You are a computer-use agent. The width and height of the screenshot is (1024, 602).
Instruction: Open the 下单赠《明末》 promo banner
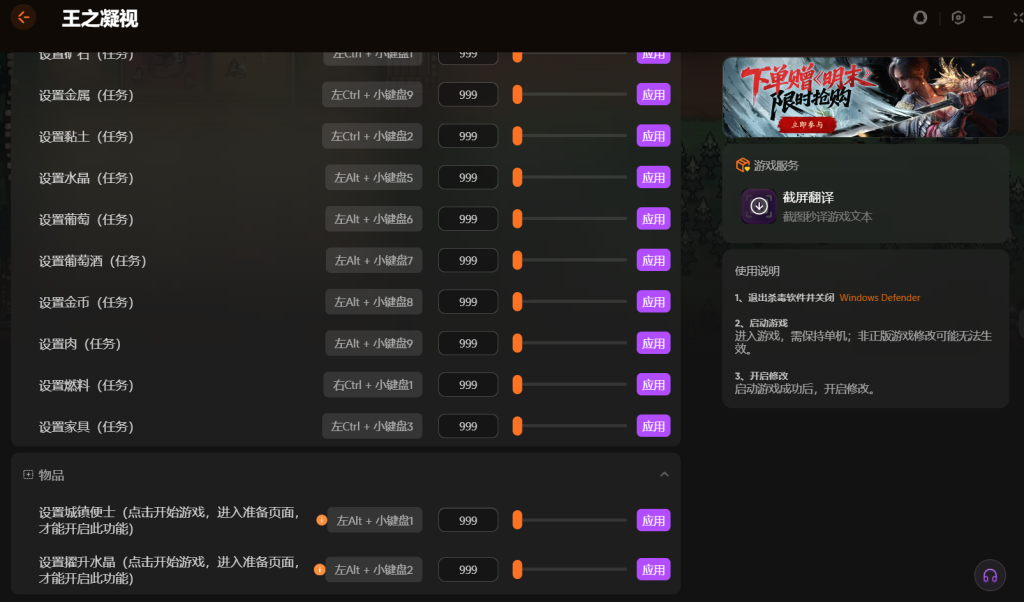point(866,97)
